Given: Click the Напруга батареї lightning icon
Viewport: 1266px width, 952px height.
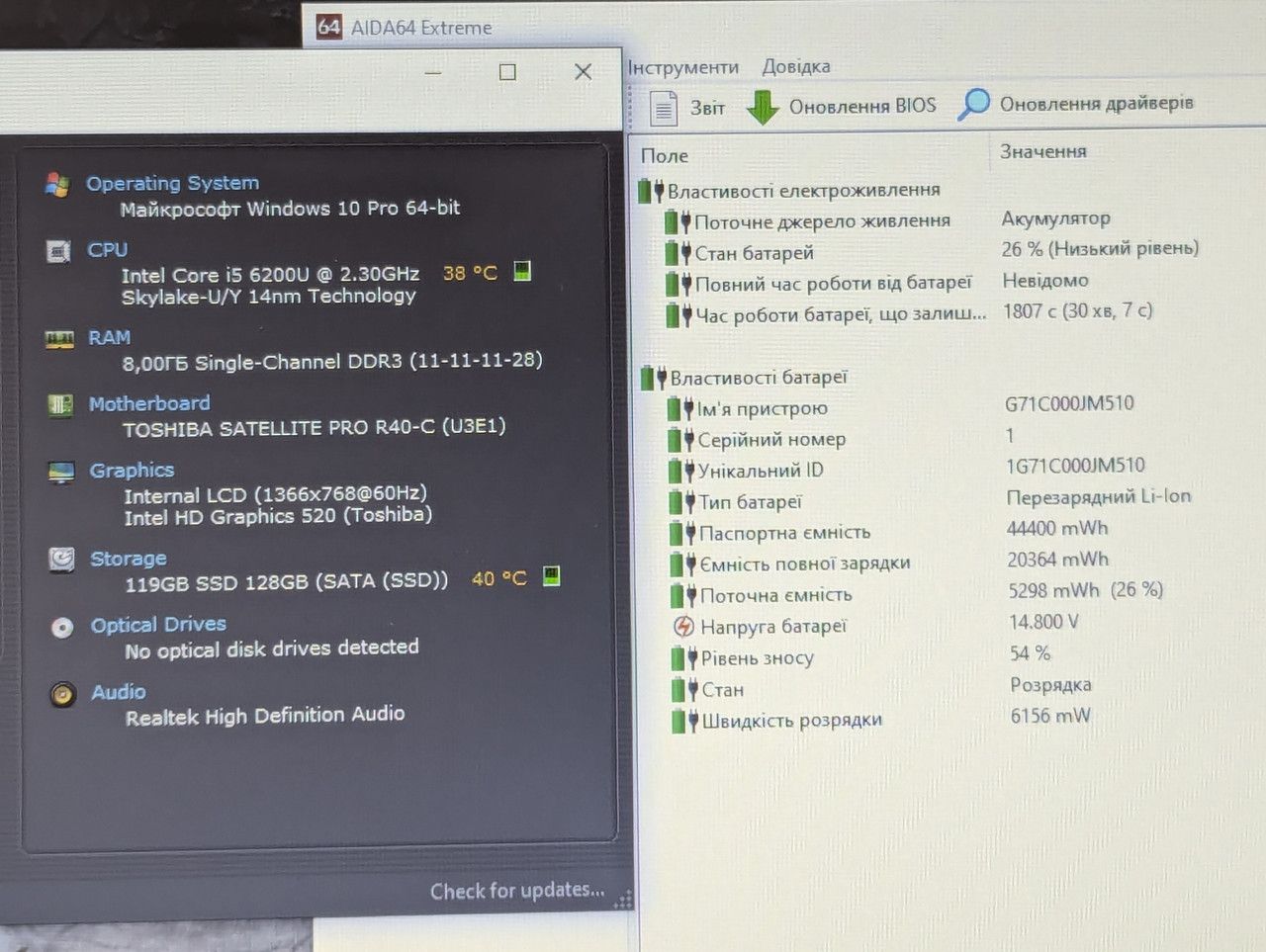Looking at the screenshot, I should (683, 627).
